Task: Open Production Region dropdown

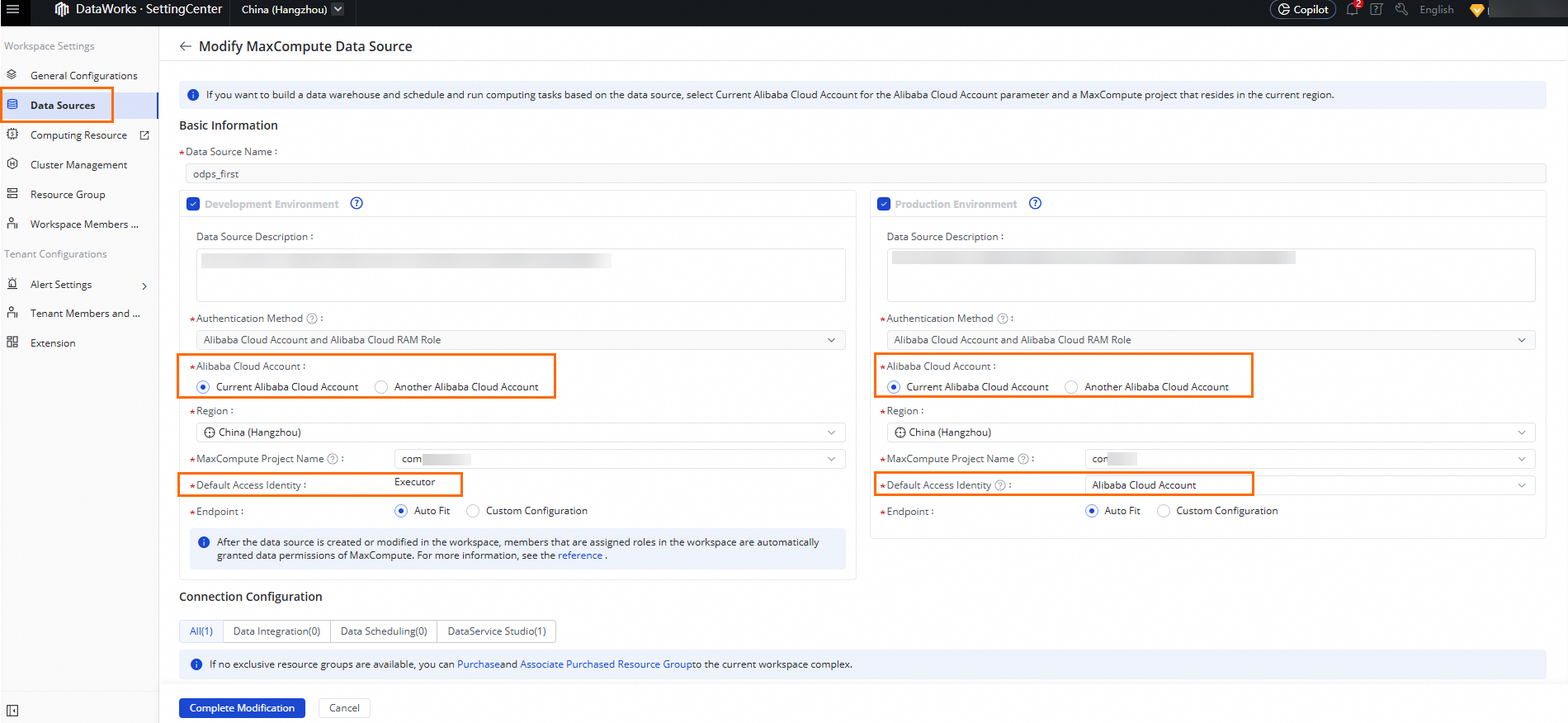Action: point(1211,432)
